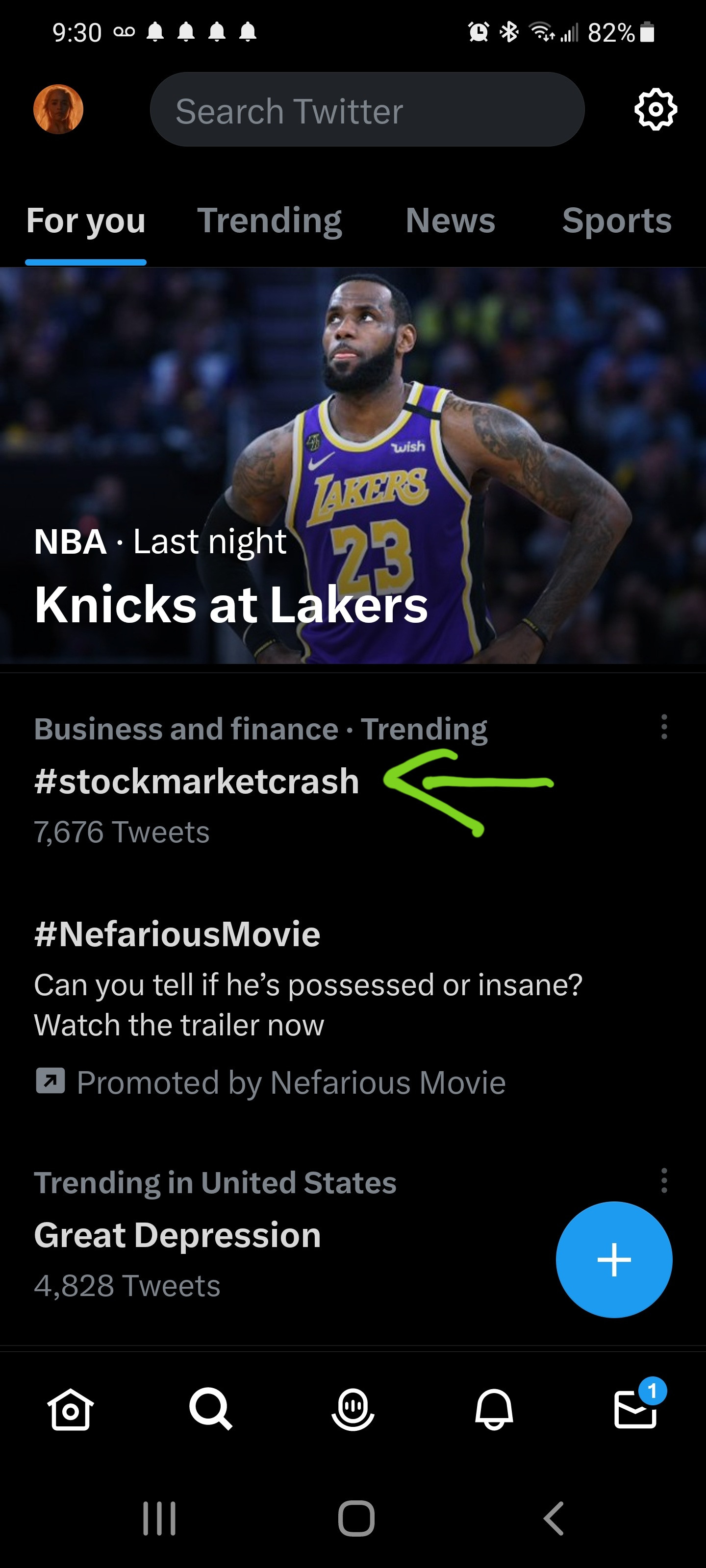Open more options for #stockmarketcrash trend
706x1568 pixels.
click(x=664, y=727)
